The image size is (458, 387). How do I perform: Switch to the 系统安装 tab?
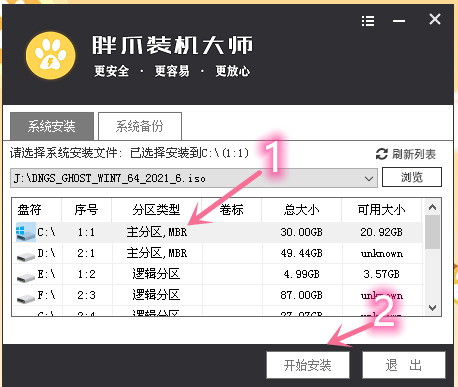coord(52,126)
